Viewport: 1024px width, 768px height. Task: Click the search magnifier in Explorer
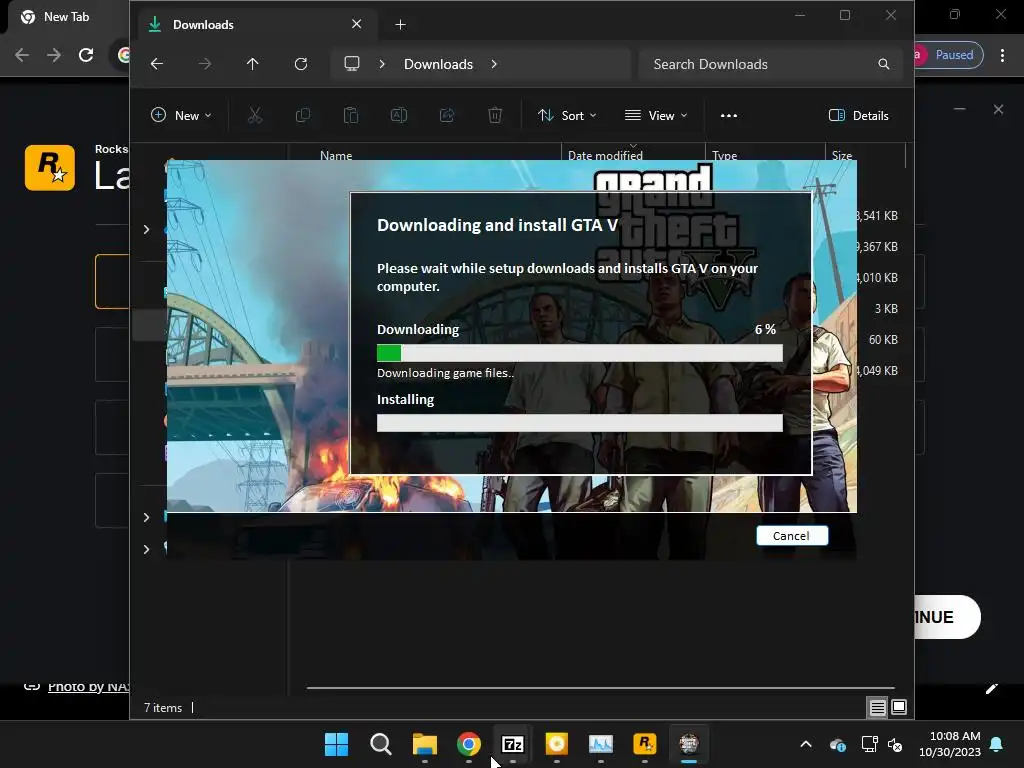tap(884, 64)
